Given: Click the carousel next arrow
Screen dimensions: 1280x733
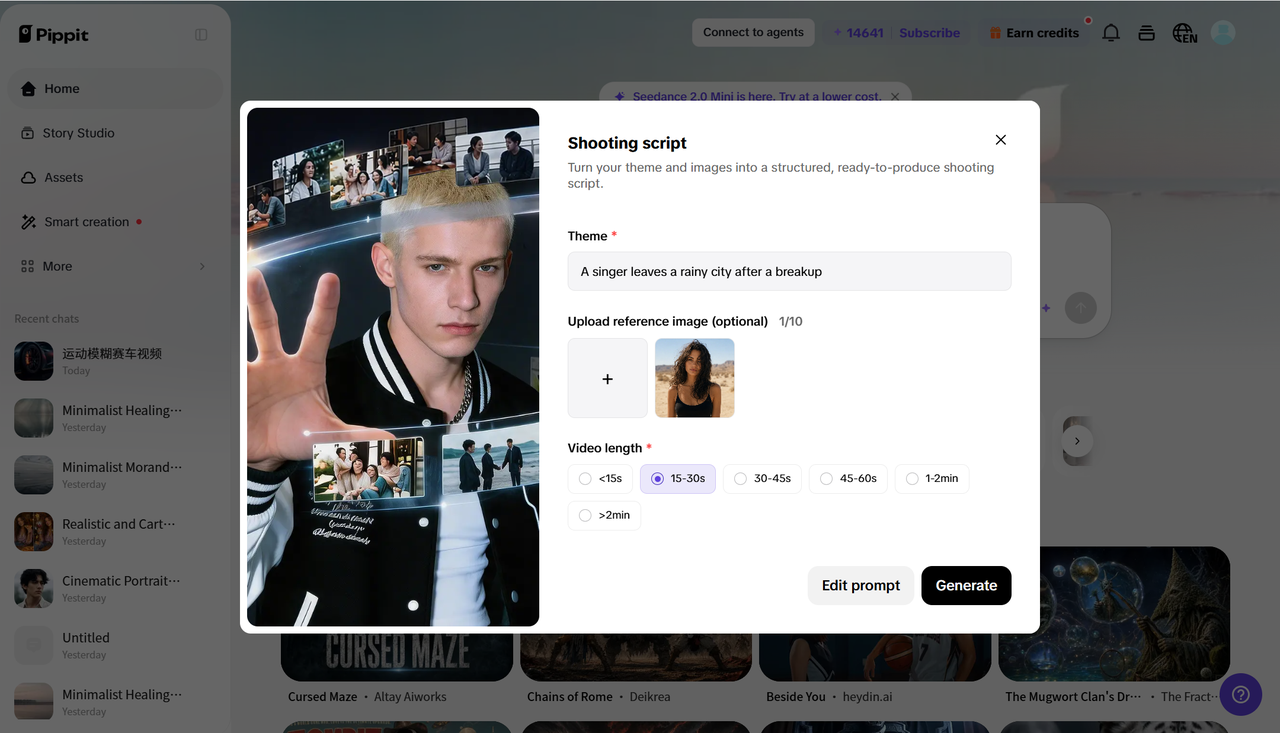Looking at the screenshot, I should tap(1077, 441).
